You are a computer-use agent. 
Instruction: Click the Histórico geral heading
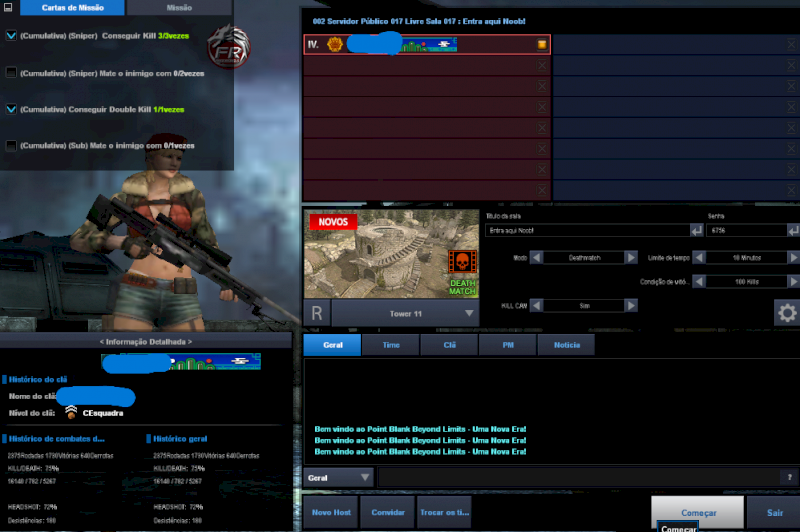click(180, 438)
